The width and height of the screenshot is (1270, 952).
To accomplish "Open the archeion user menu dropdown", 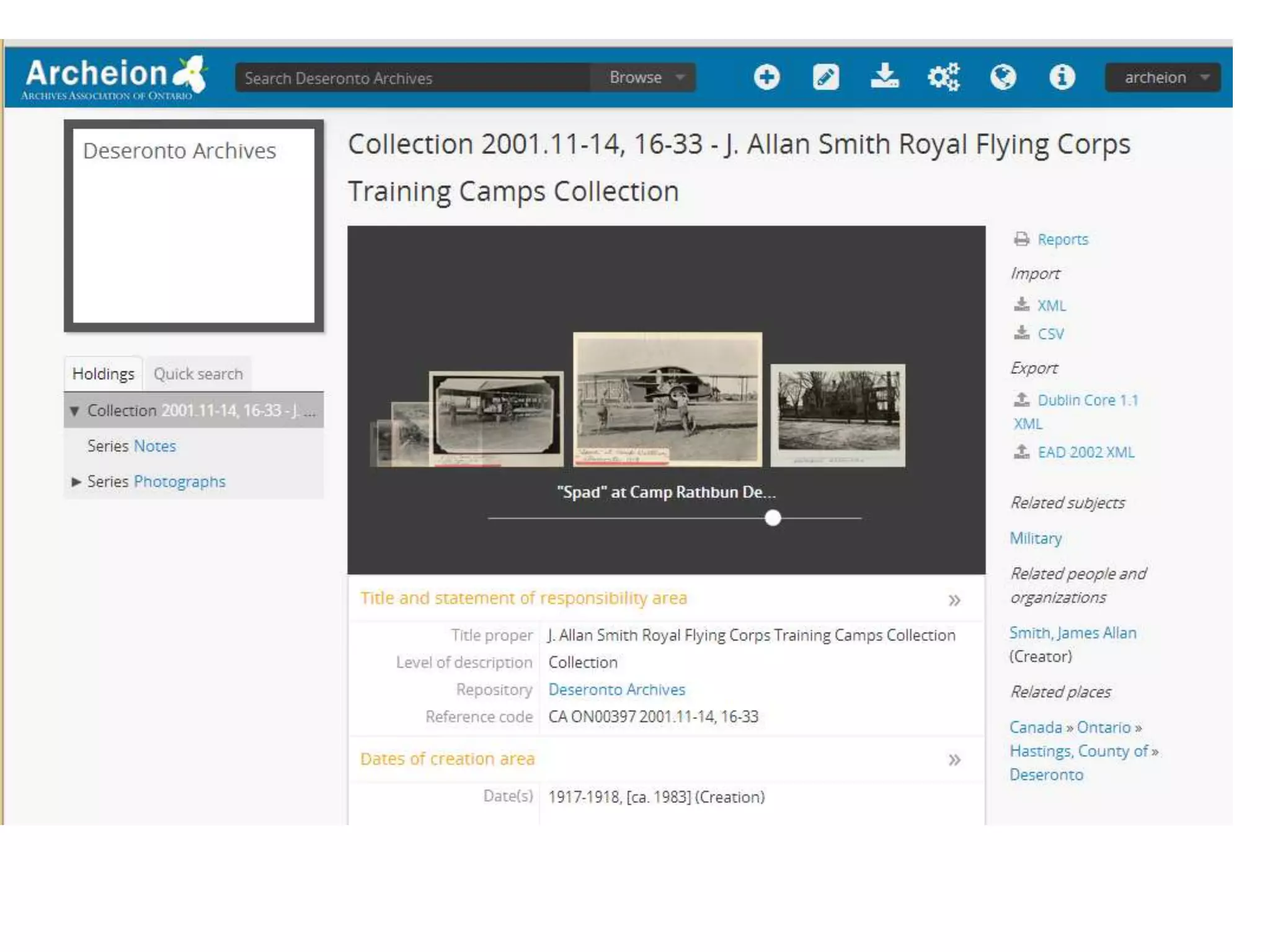I will tap(1163, 77).
